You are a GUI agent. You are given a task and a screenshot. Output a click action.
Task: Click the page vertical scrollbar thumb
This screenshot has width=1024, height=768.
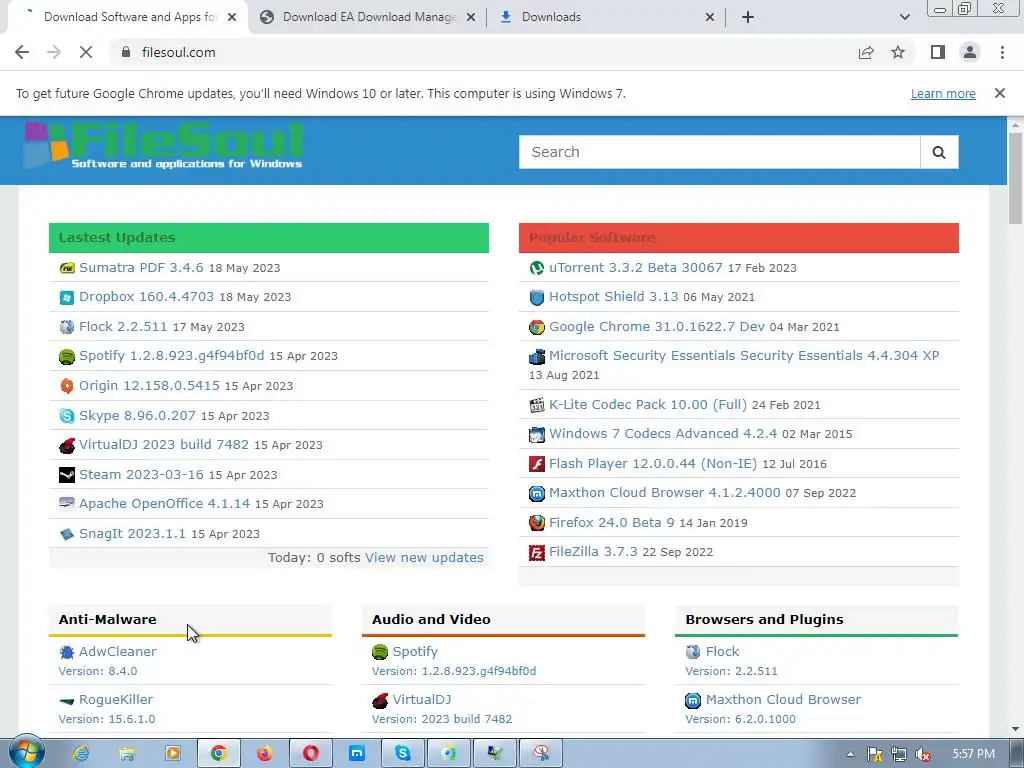(1015, 178)
